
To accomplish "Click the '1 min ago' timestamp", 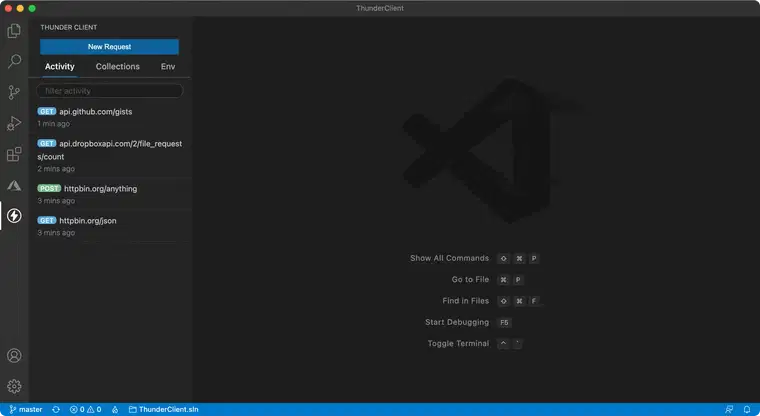I will coord(53,124).
